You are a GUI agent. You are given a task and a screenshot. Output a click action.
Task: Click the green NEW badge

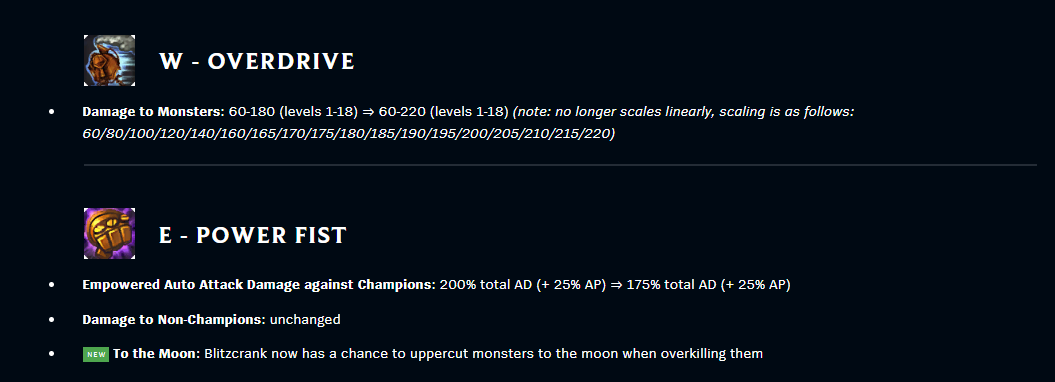point(96,354)
